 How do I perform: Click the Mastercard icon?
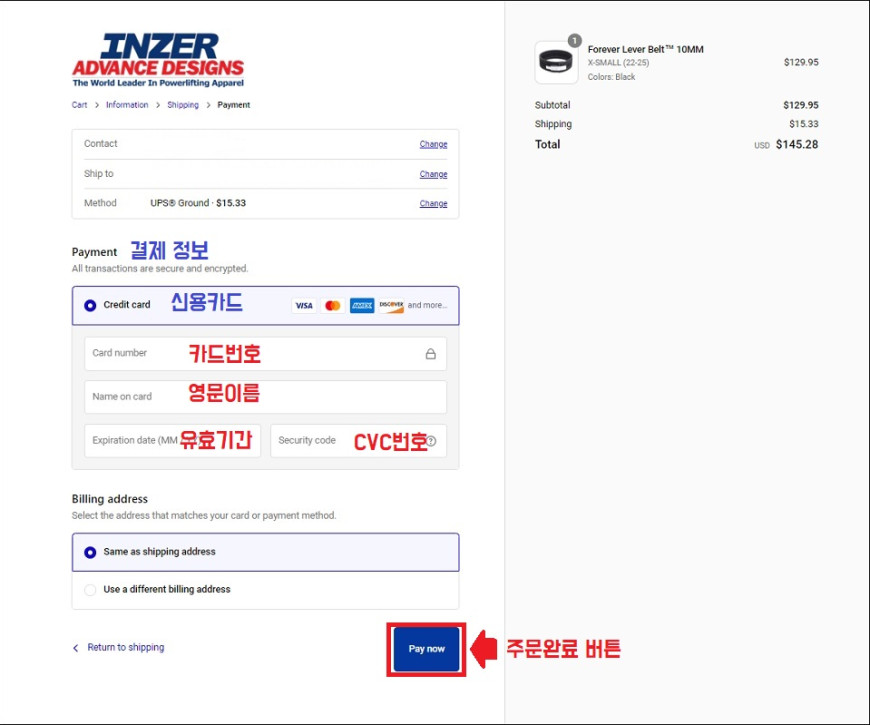[x=333, y=306]
